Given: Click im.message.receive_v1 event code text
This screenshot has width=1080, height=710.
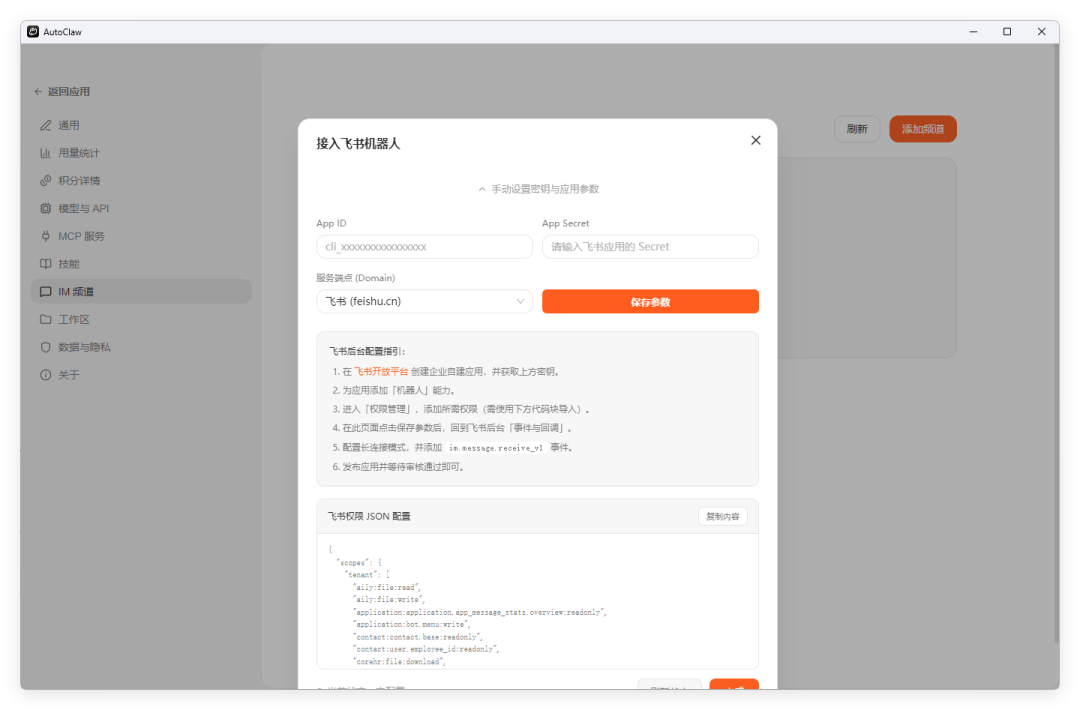Looking at the screenshot, I should point(496,448).
